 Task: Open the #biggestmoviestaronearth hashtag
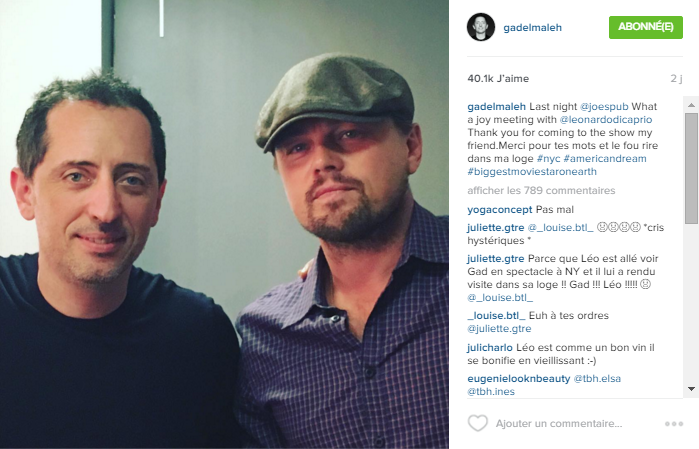532,172
